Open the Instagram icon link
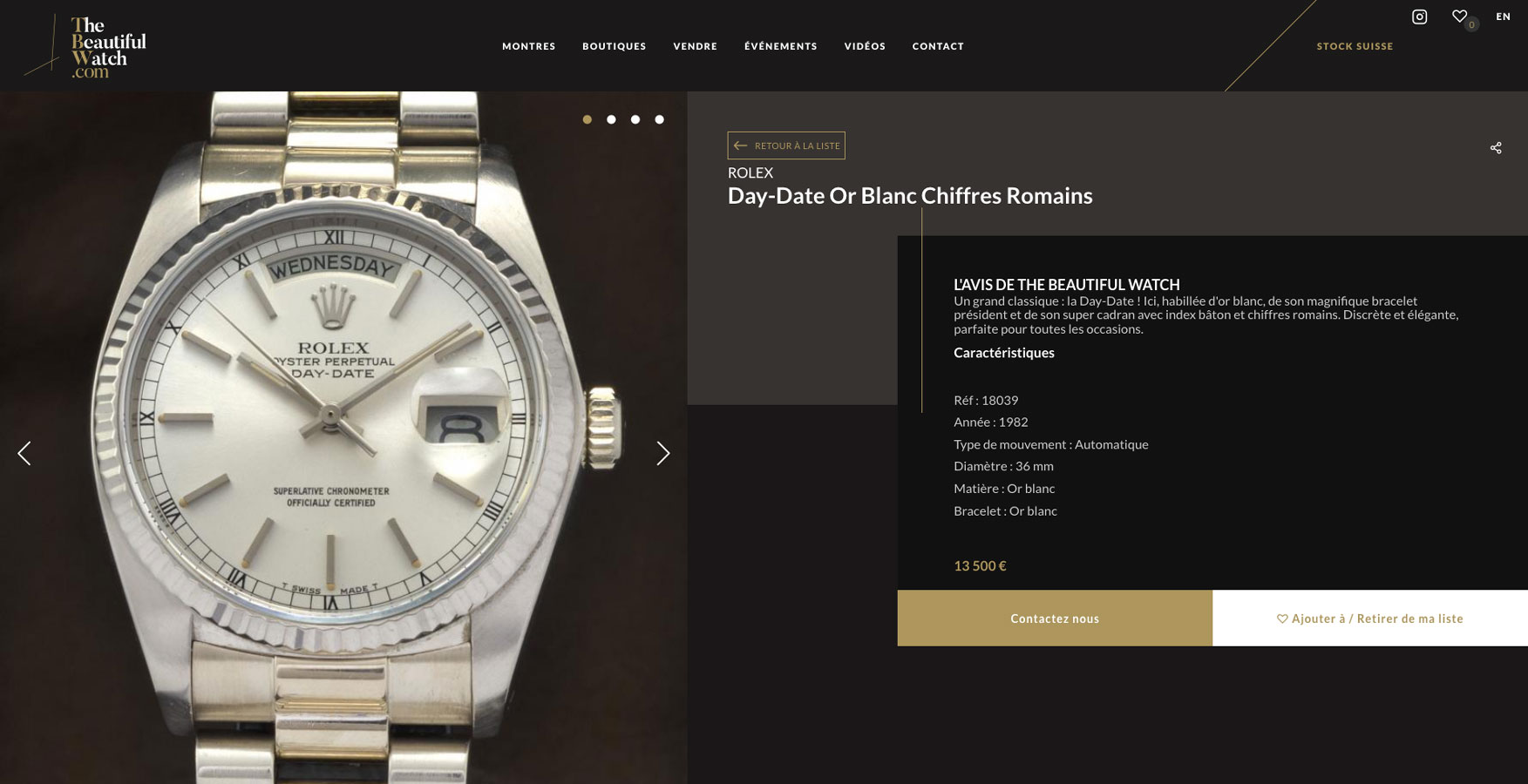The image size is (1528, 784). pyautogui.click(x=1419, y=17)
